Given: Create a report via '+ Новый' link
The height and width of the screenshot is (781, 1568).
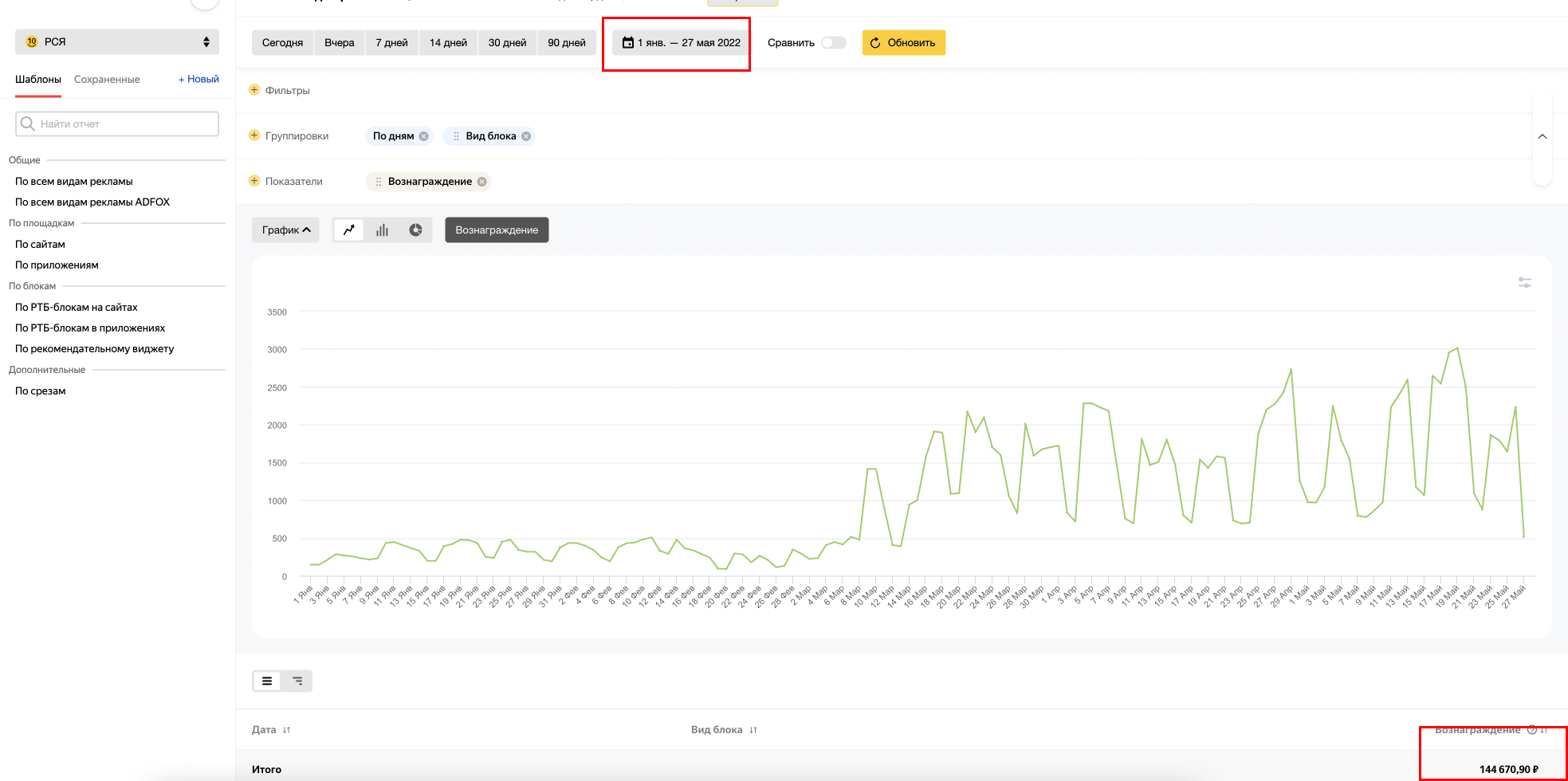Looking at the screenshot, I should coord(198,80).
